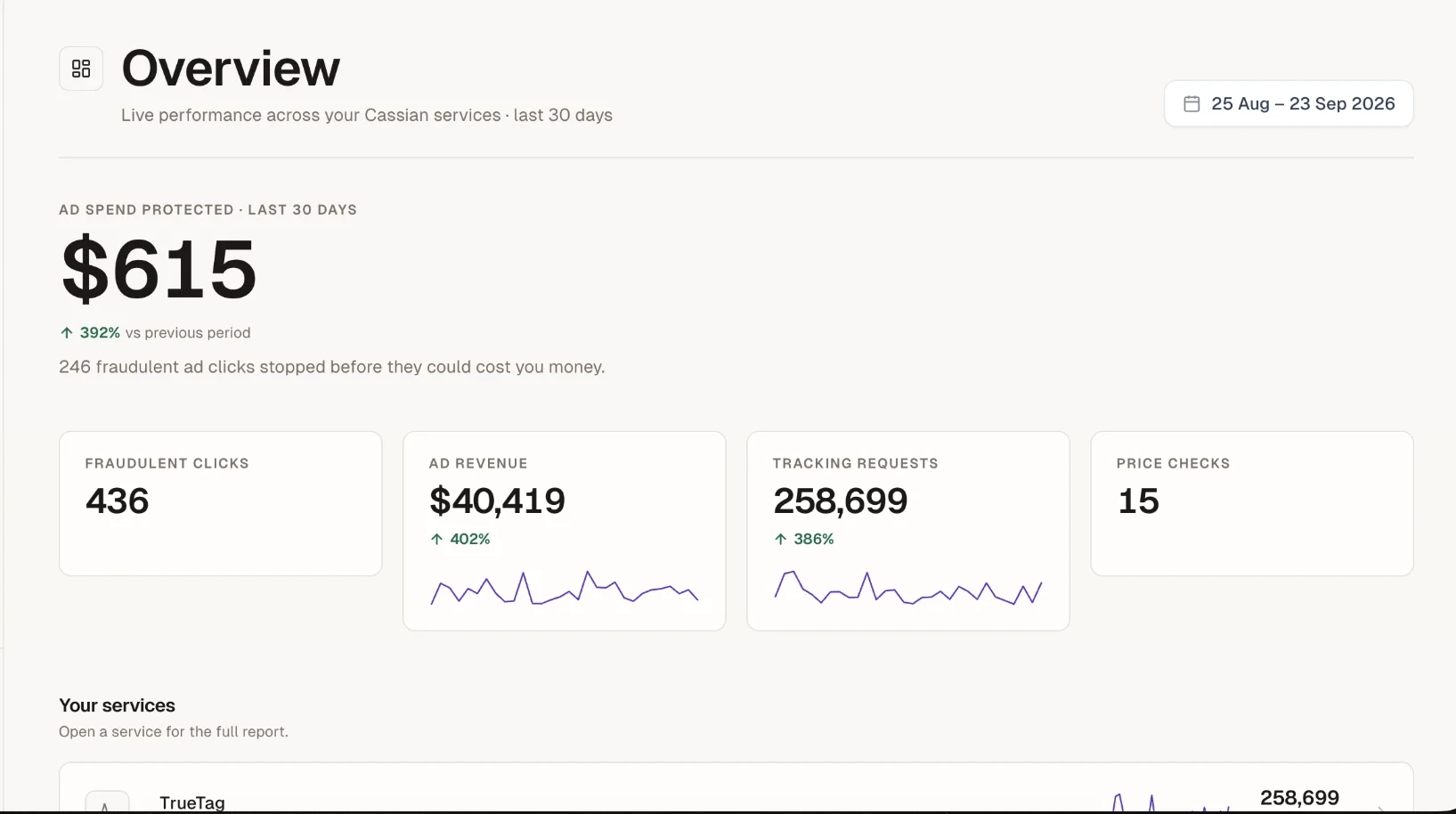Image resolution: width=1456 pixels, height=814 pixels.
Task: Click the 15 price checks value
Action: [1138, 501]
